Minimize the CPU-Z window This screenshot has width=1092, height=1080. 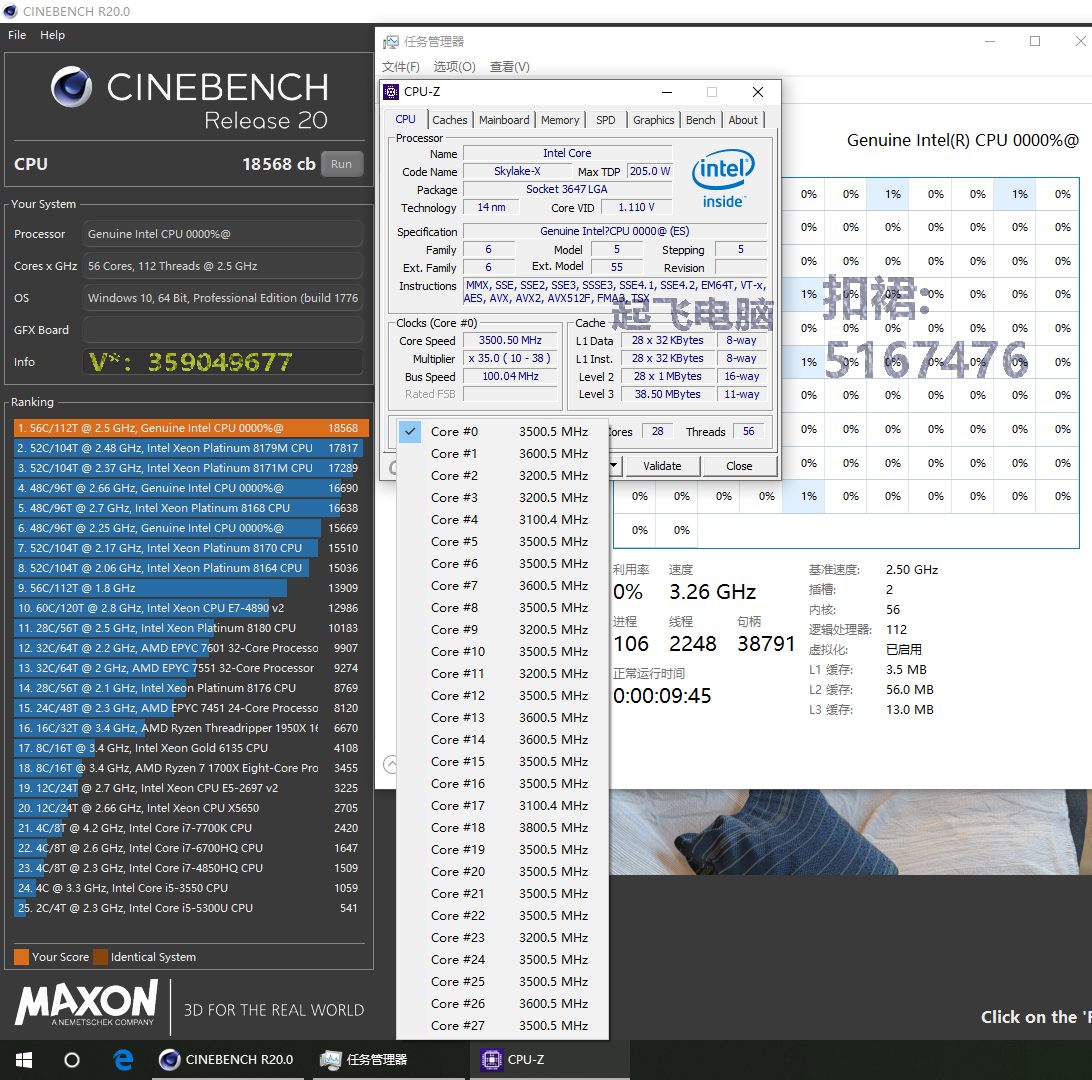coord(666,92)
